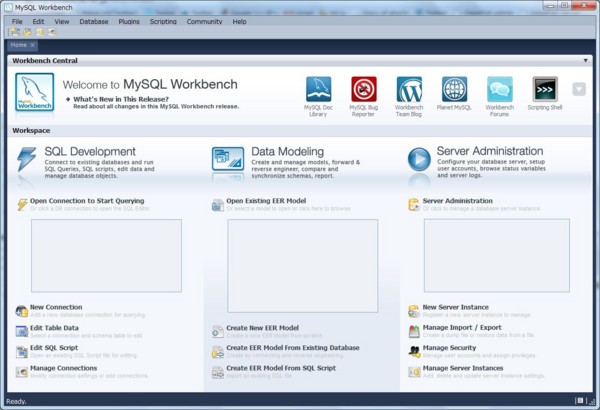
Task: Click the Manage Server Instances link
Action: pyautogui.click(x=463, y=368)
